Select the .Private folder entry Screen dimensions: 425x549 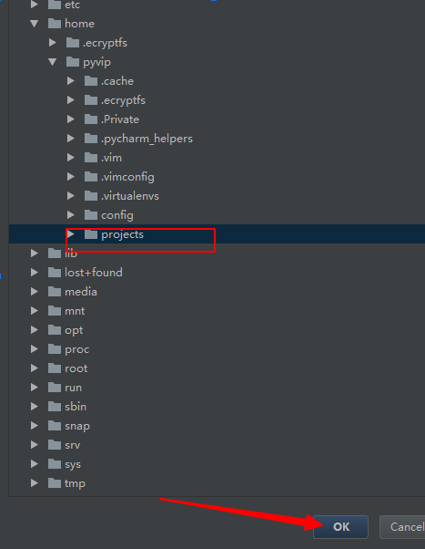pos(111,119)
